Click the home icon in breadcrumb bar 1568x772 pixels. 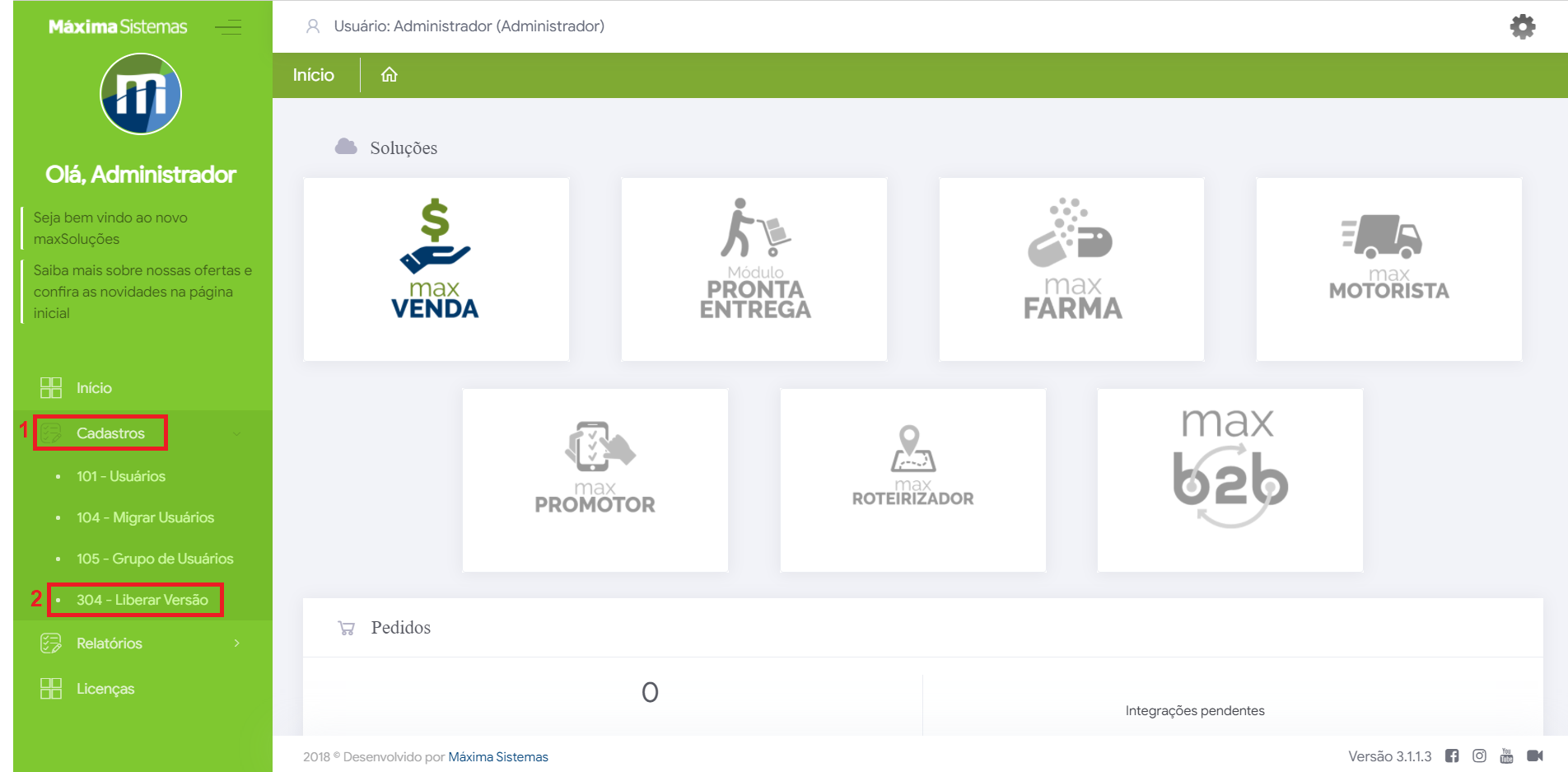390,75
